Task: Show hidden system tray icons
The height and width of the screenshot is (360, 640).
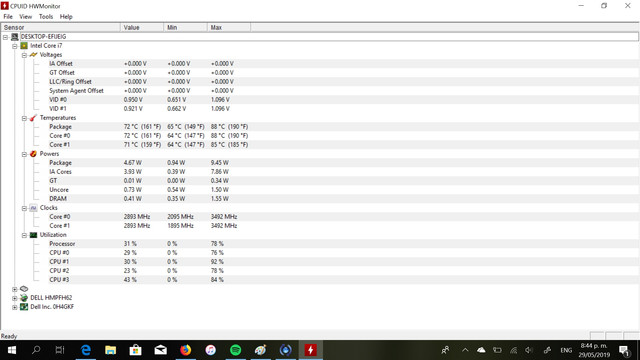Action: click(465, 350)
